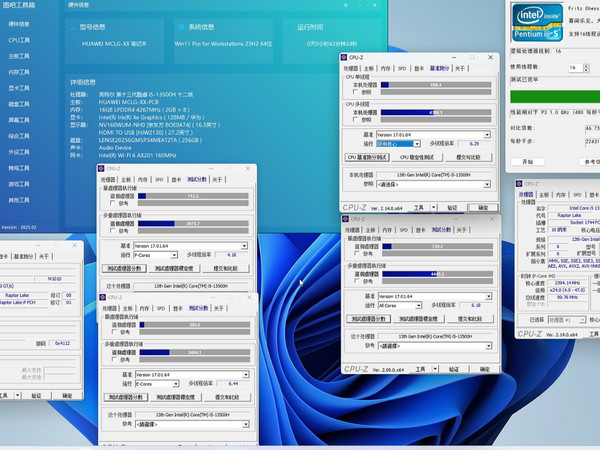The height and width of the screenshot is (450, 600).
Task: Click submit and compare button in All Cores window
Action: [x=470, y=319]
